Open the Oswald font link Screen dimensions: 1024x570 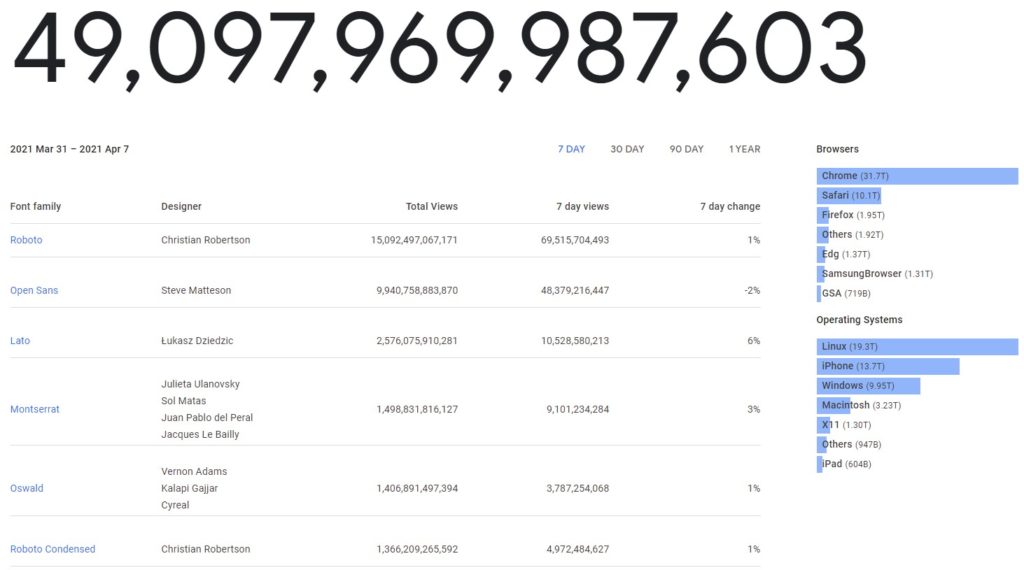pyautogui.click(x=27, y=488)
